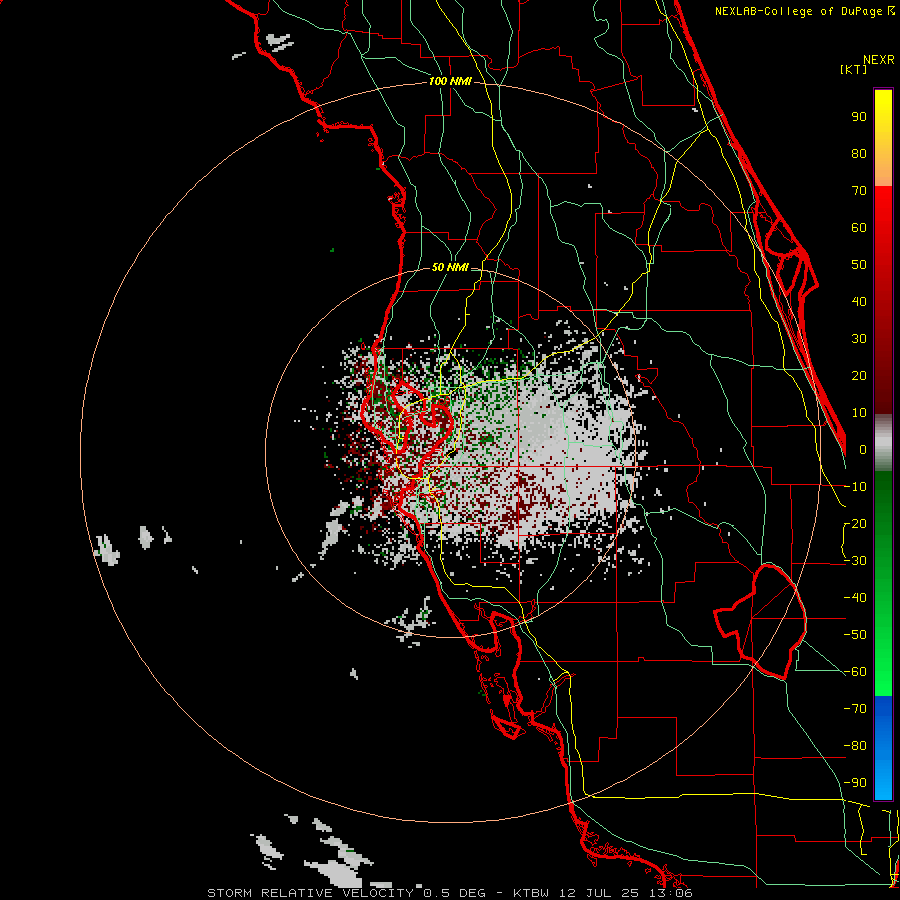The width and height of the screenshot is (900, 900).
Task: Click the 50 NMI range ring label
Action: click(x=449, y=267)
